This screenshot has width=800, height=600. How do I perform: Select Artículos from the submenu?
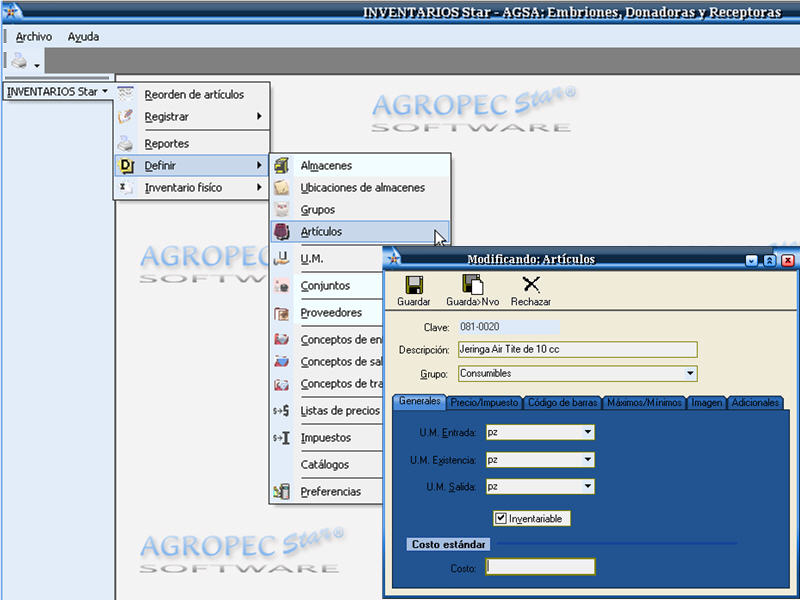point(360,231)
